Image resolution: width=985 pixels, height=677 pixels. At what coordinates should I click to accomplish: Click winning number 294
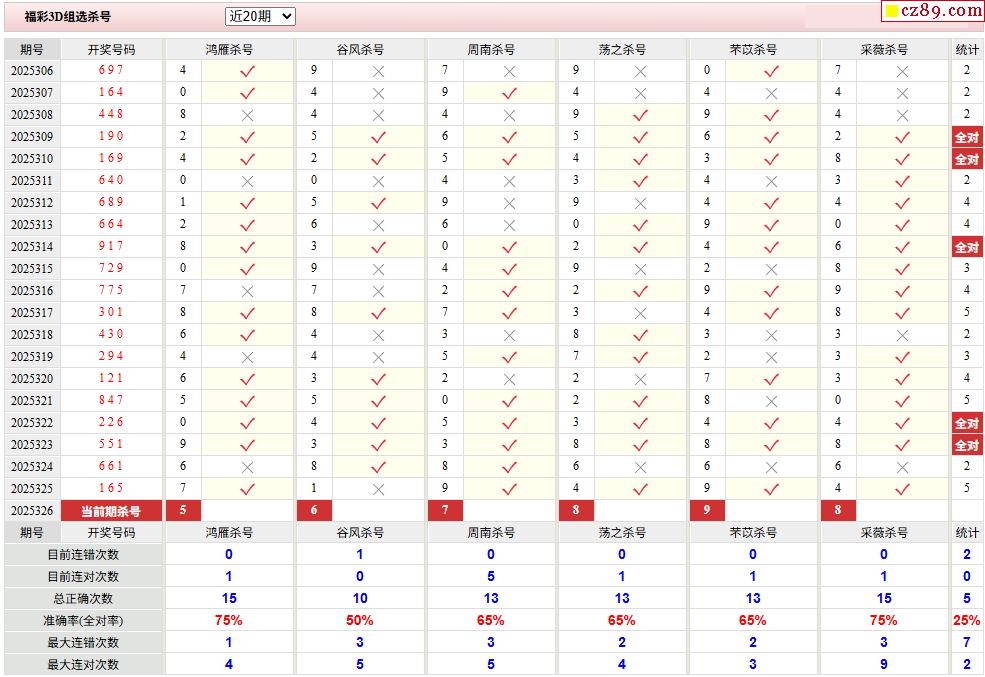111,355
